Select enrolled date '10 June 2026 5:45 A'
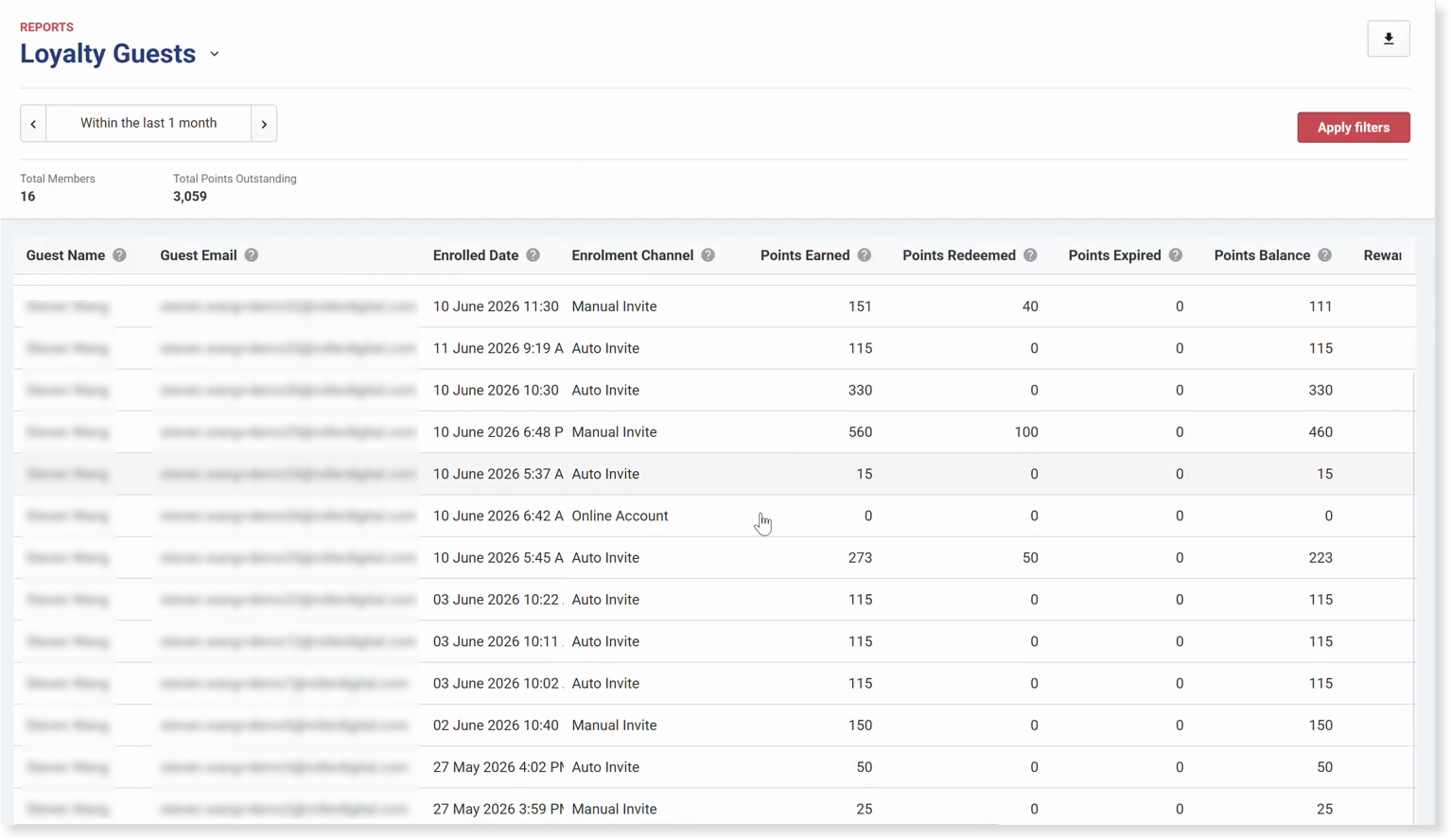This screenshot has width=1451, height=840. 498,558
